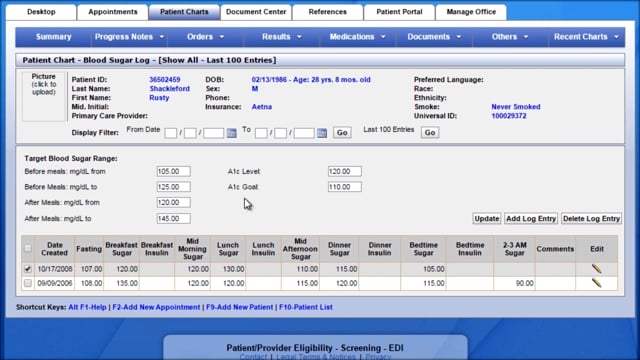Click Delete Log Entry button
640x360 pixels.
click(591, 218)
